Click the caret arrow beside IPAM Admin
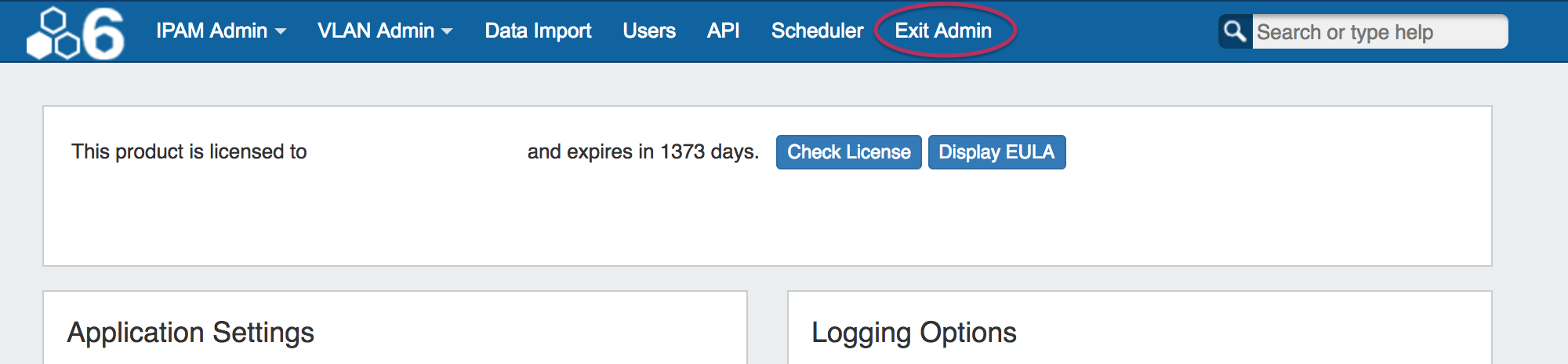Viewport: 1568px width, 364px height. coord(281,31)
